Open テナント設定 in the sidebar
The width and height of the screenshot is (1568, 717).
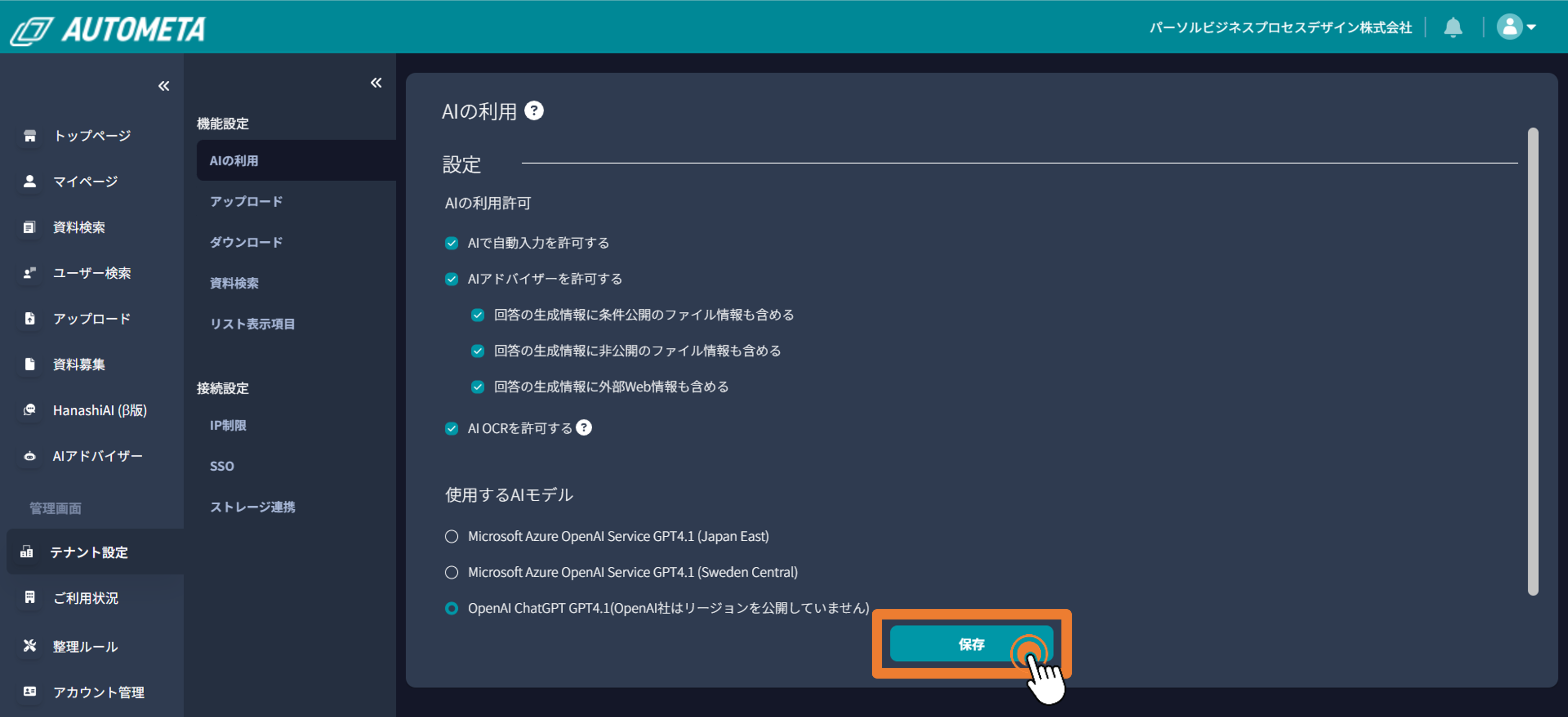(x=95, y=552)
